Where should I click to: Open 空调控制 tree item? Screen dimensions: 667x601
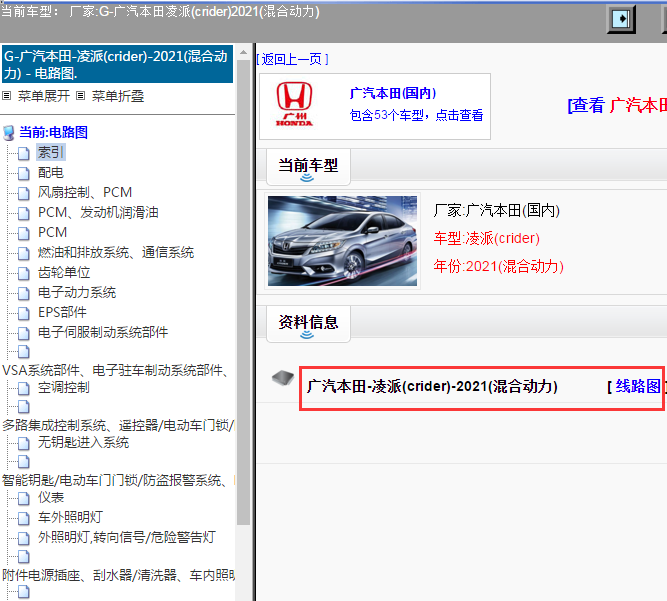pyautogui.click(x=64, y=387)
